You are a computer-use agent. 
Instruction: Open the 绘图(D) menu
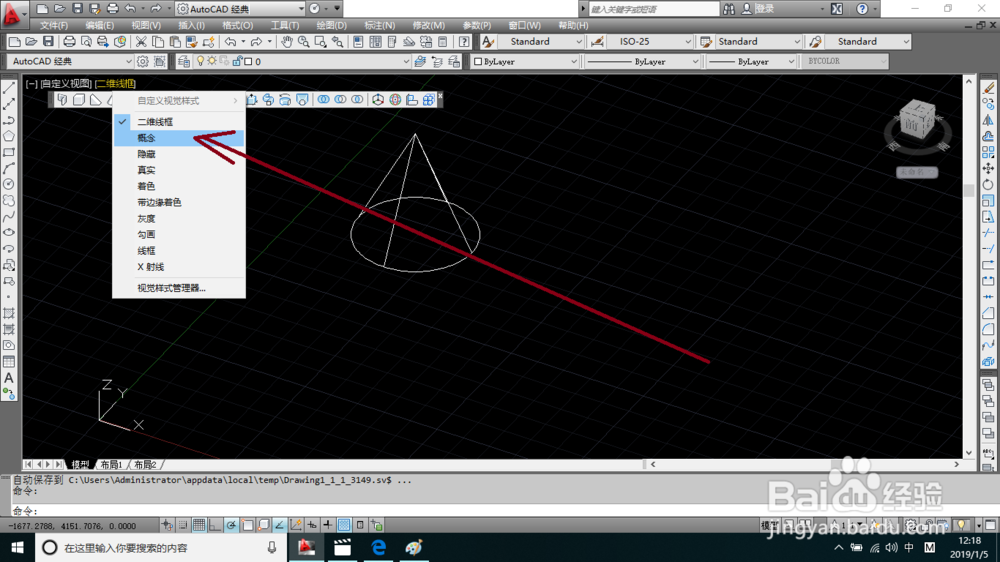tap(332, 26)
